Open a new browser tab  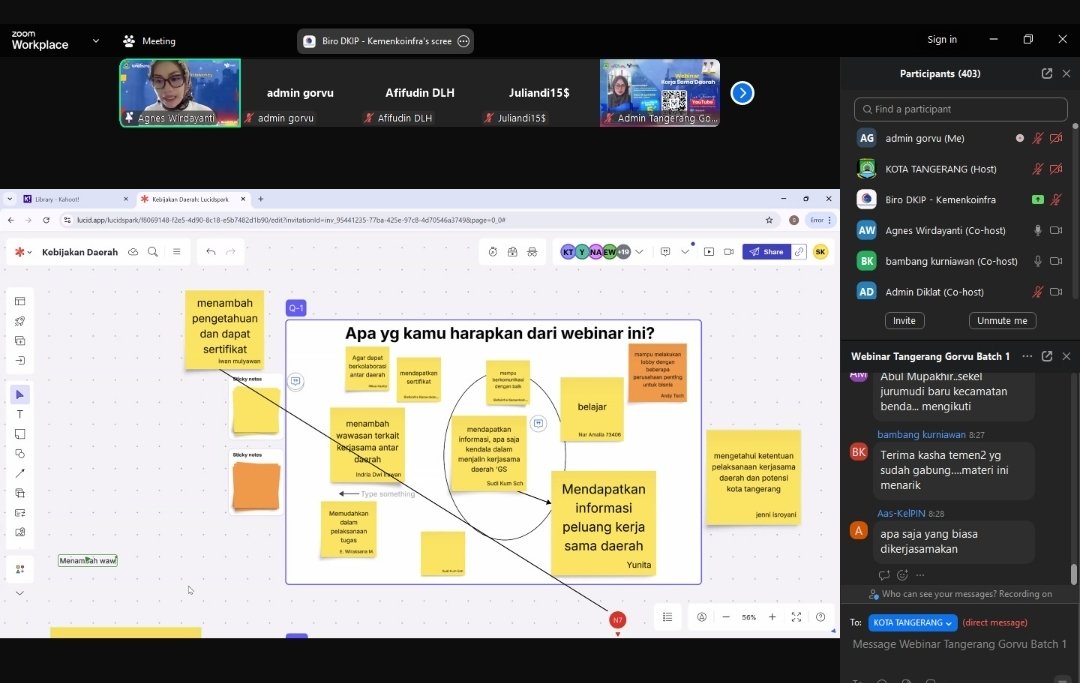[260, 199]
